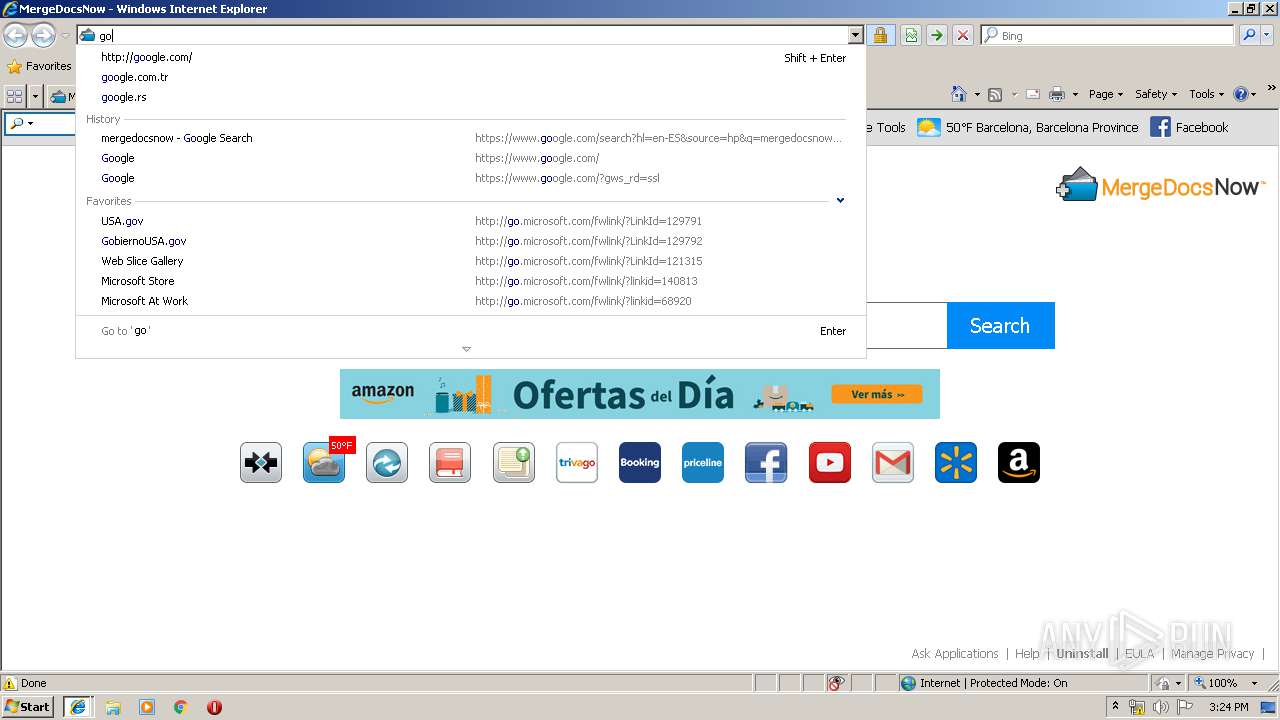Click the Bing search magnifier button

1249,35
